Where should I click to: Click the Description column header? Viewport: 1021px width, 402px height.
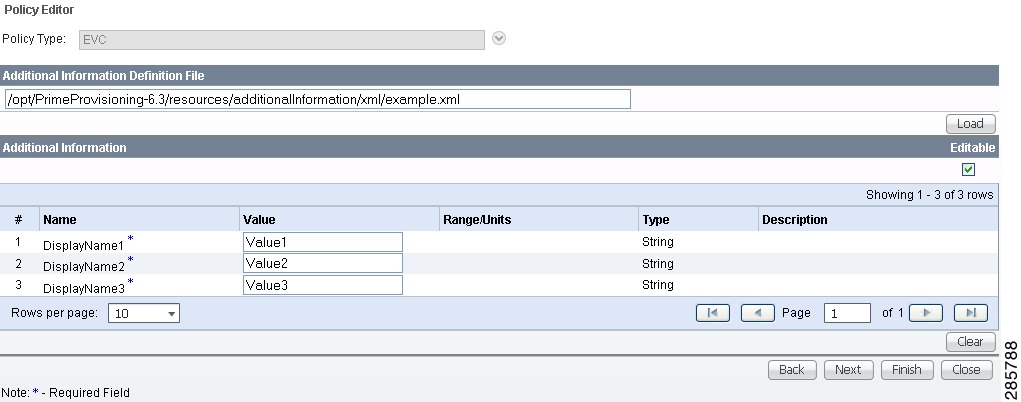(794, 220)
